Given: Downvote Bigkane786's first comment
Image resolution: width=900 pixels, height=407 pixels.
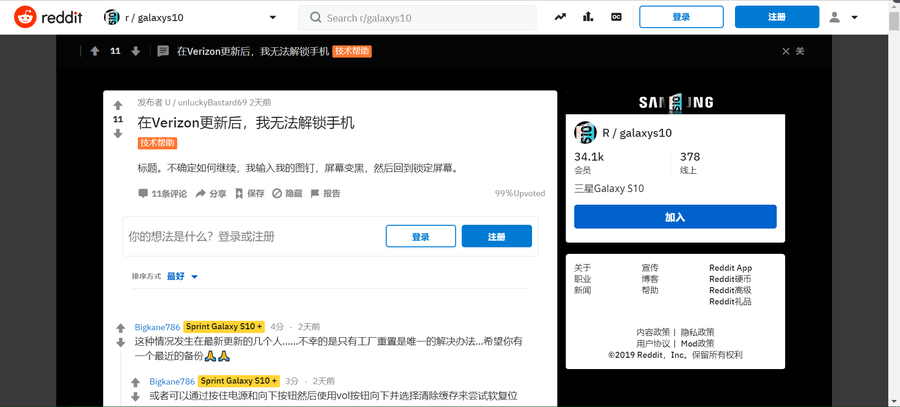Looking at the screenshot, I should [x=121, y=343].
